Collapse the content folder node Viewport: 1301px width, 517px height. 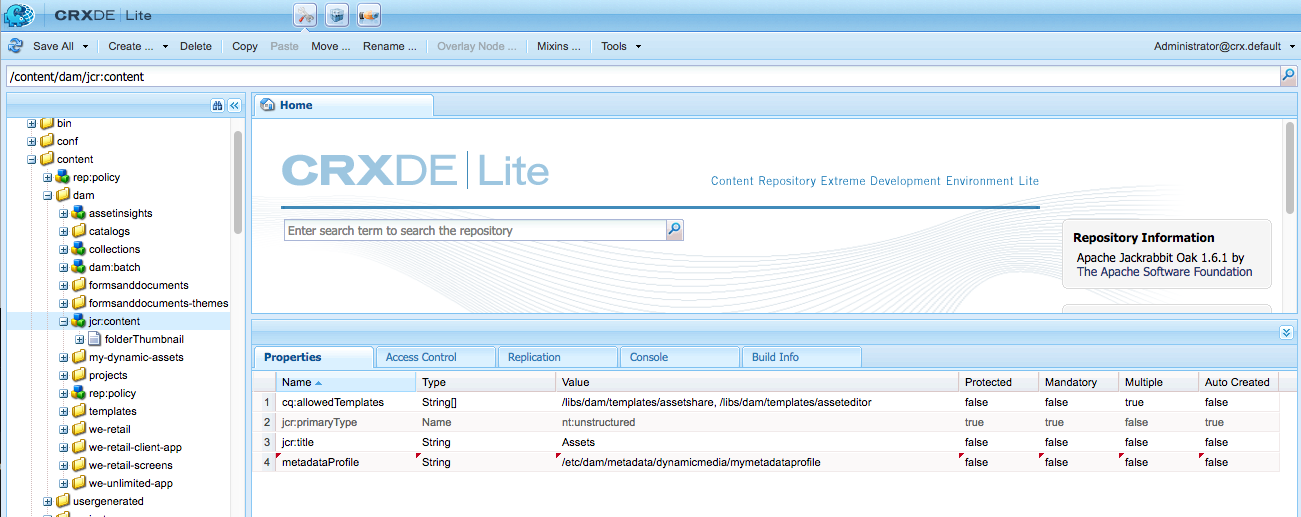click(x=32, y=159)
